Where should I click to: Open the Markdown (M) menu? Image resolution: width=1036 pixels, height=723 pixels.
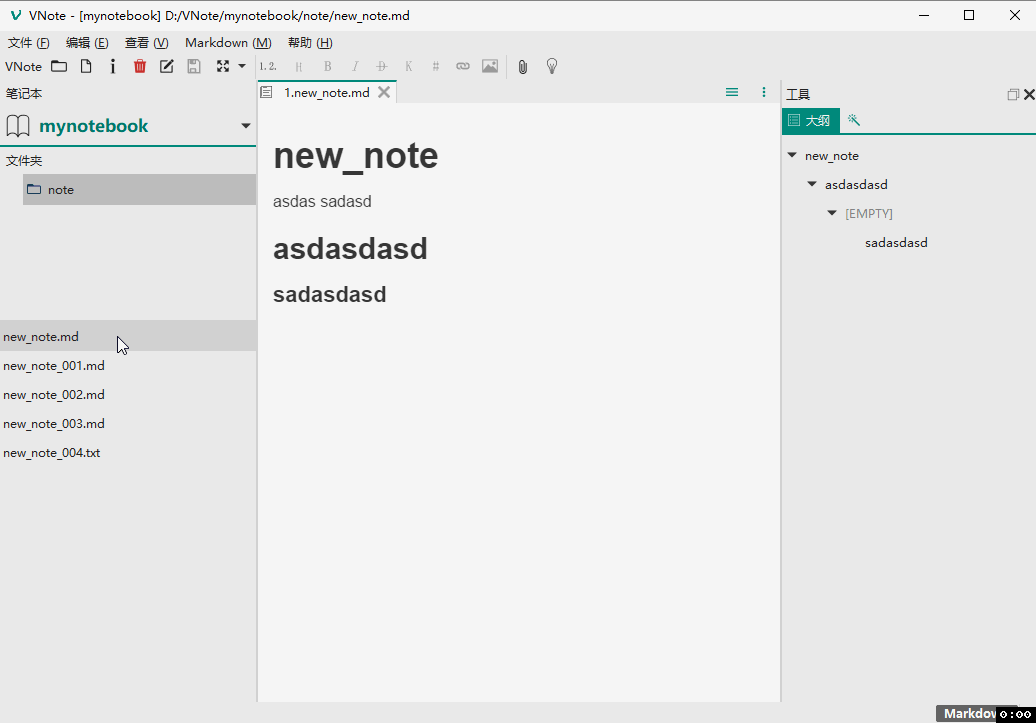tap(228, 43)
